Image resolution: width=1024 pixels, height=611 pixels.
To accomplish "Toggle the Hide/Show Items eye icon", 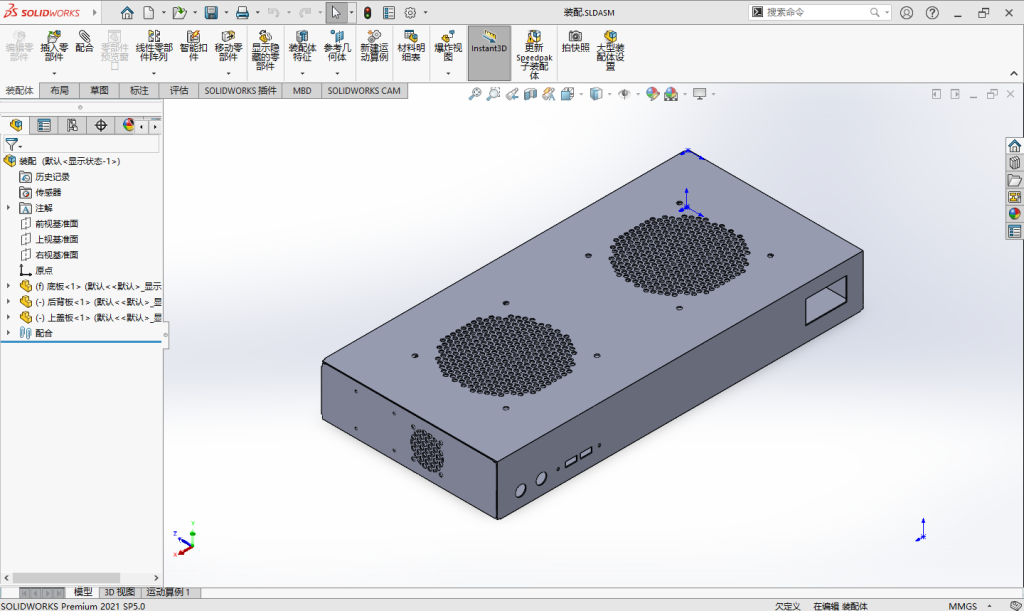I will click(x=624, y=94).
